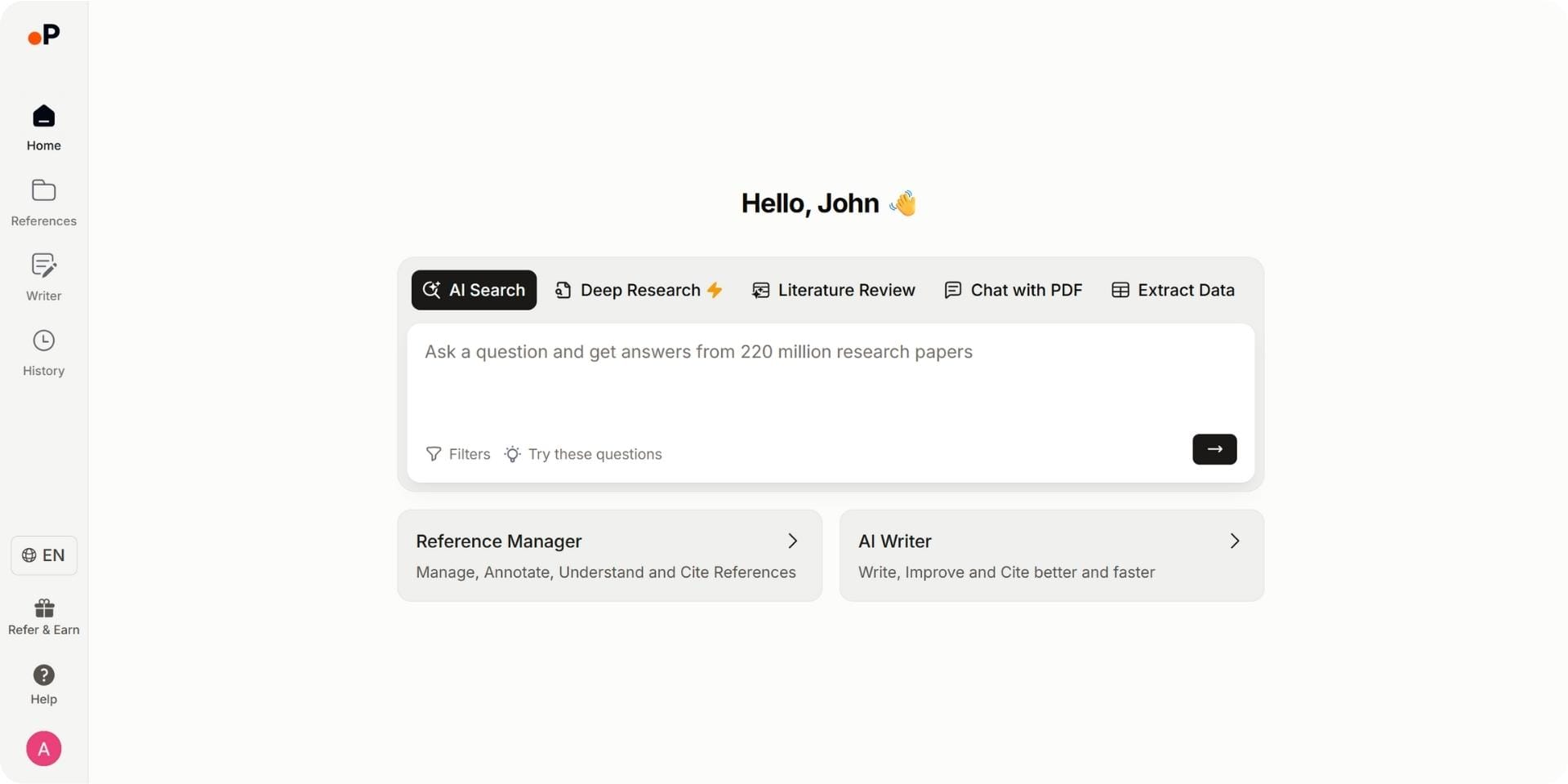Enable AI Search mode
This screenshot has height=784, width=1568.
474,290
